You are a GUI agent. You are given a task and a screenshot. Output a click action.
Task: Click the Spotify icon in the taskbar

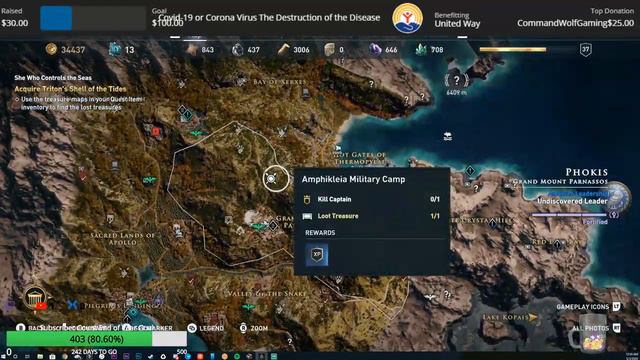[237, 356]
